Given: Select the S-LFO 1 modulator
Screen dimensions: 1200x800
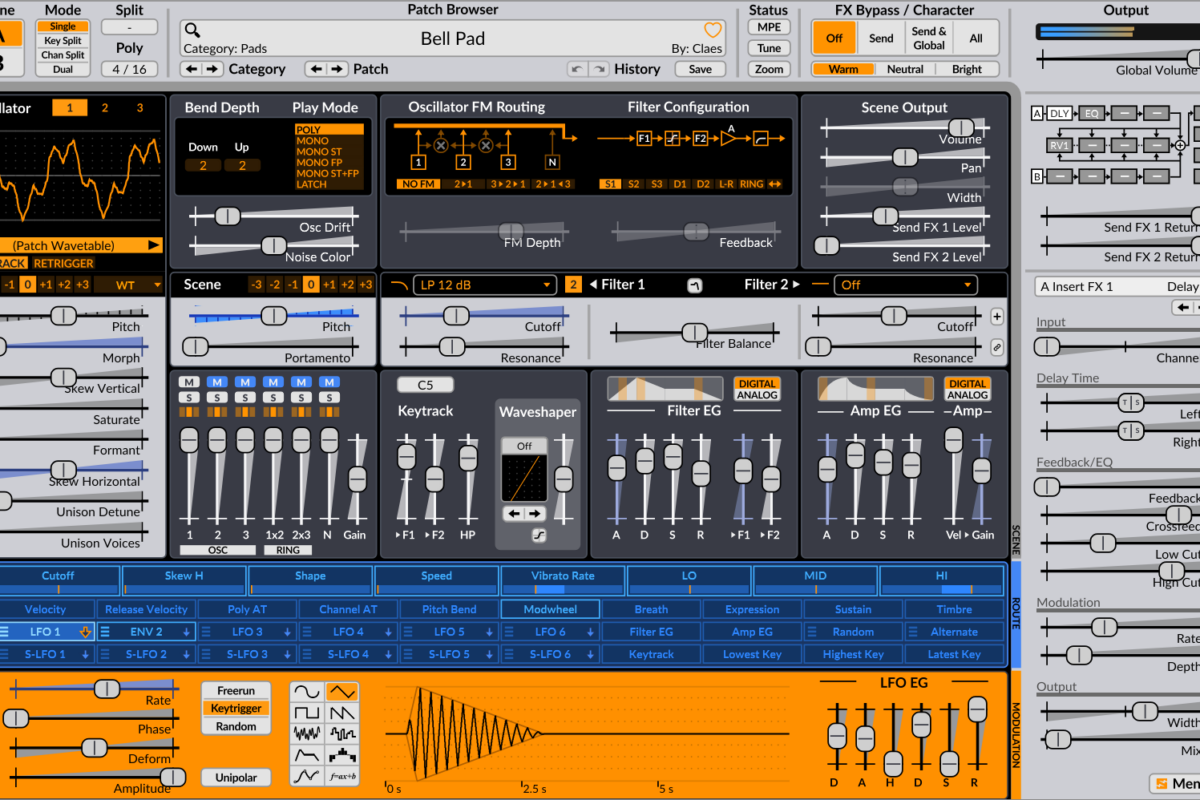Looking at the screenshot, I should tap(46, 654).
